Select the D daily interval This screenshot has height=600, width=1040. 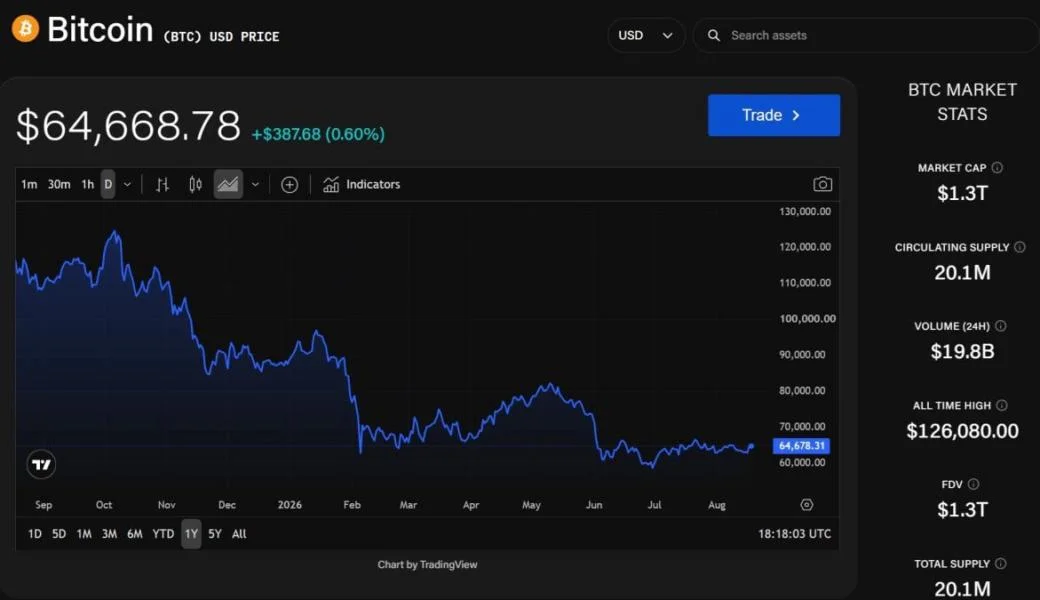tap(108, 184)
